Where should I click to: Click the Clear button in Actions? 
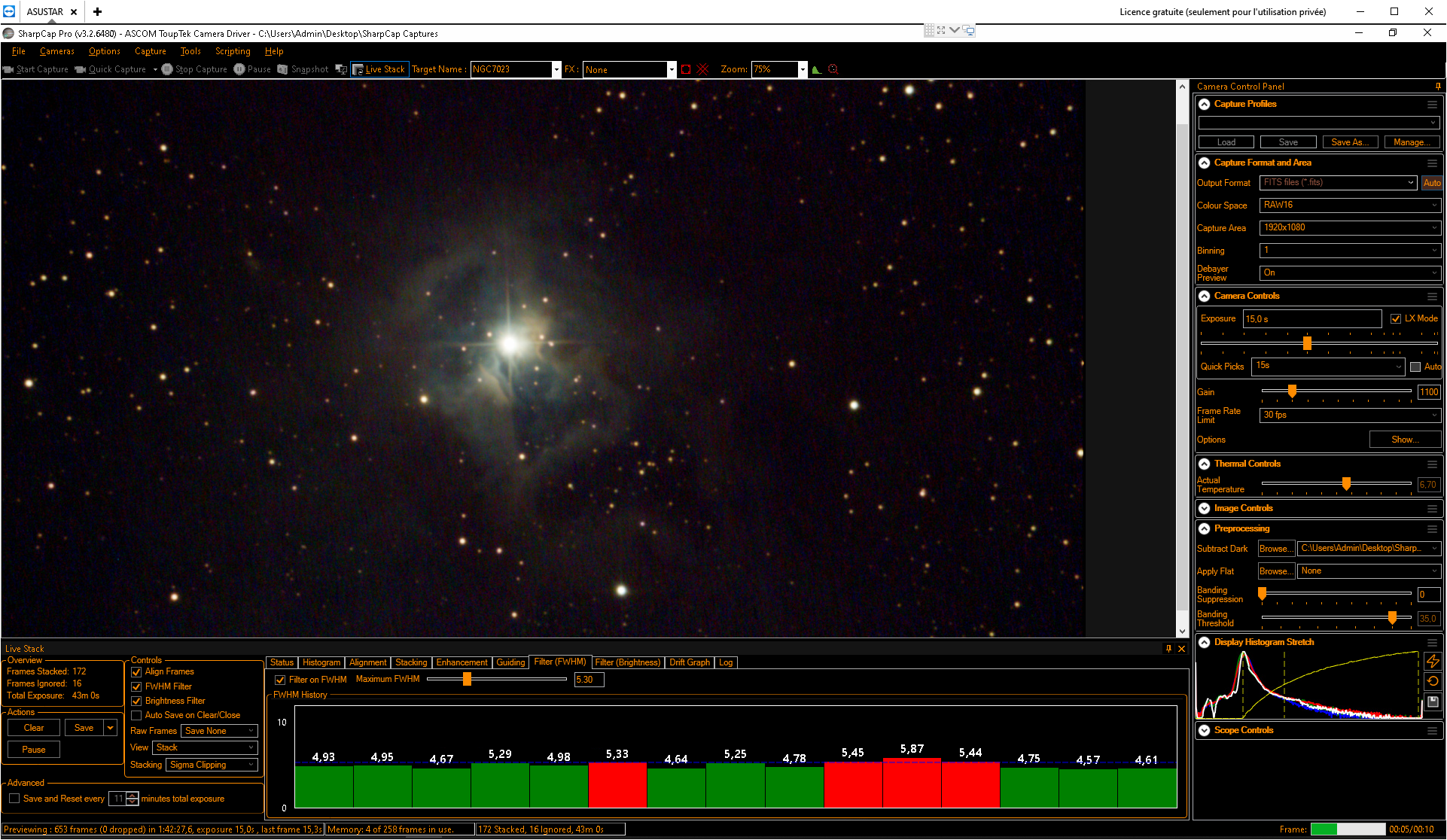tap(34, 728)
